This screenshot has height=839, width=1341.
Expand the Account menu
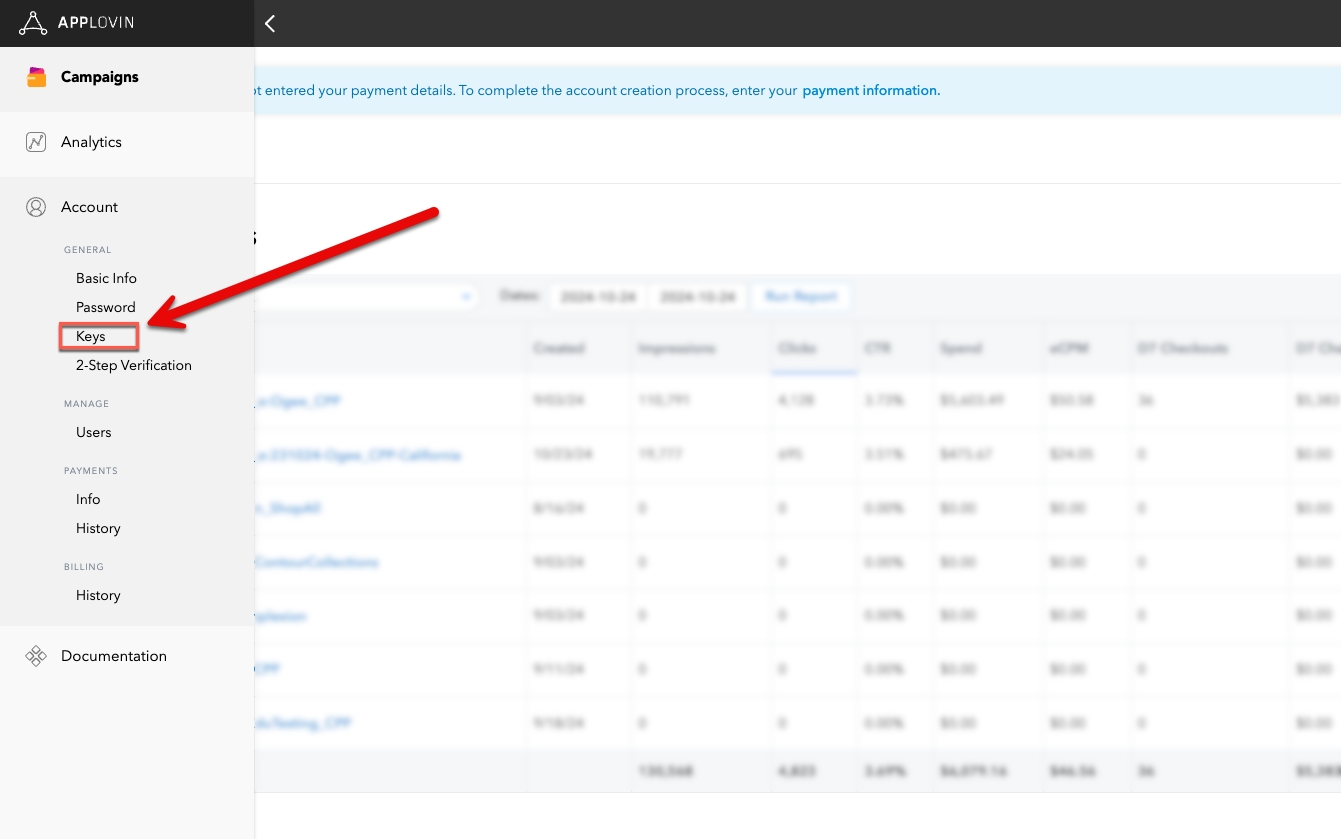[x=89, y=207]
